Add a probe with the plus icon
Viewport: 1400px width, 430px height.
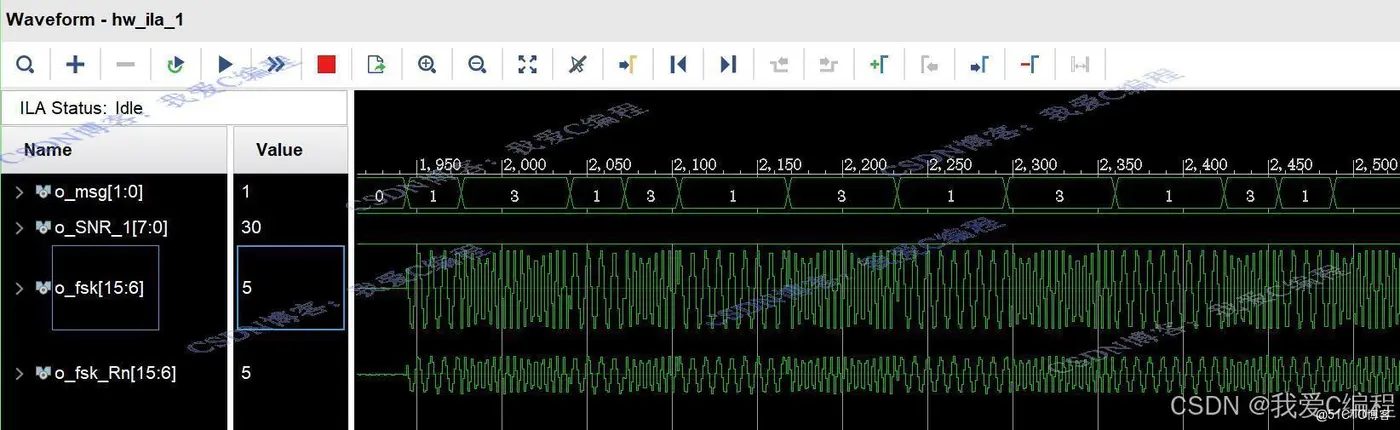[x=75, y=65]
